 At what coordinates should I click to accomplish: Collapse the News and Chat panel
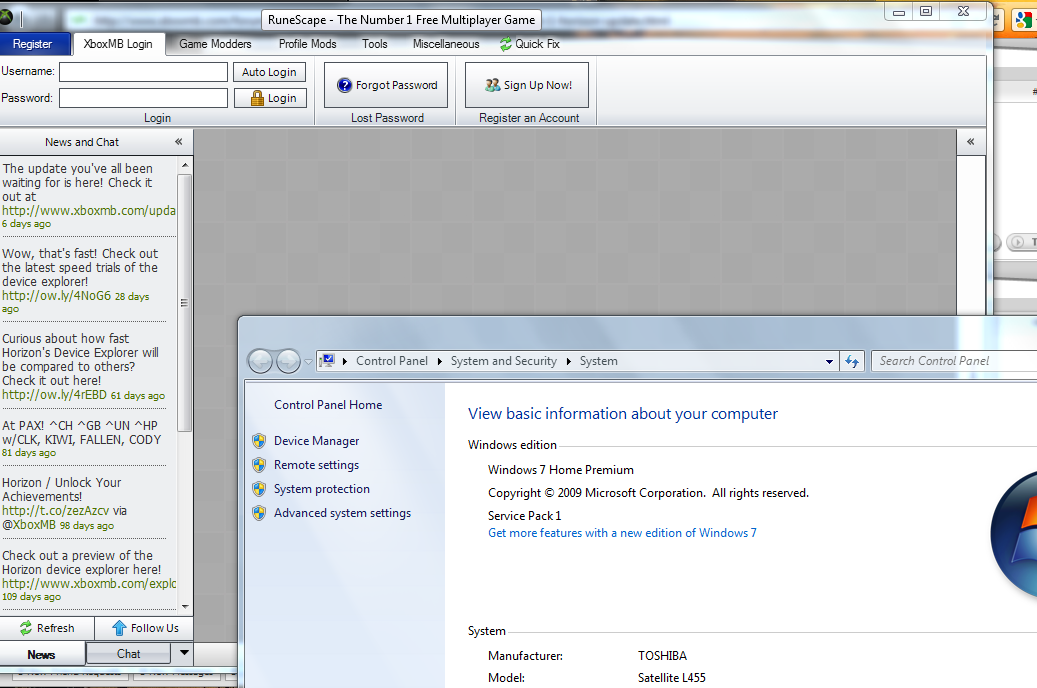[178, 142]
